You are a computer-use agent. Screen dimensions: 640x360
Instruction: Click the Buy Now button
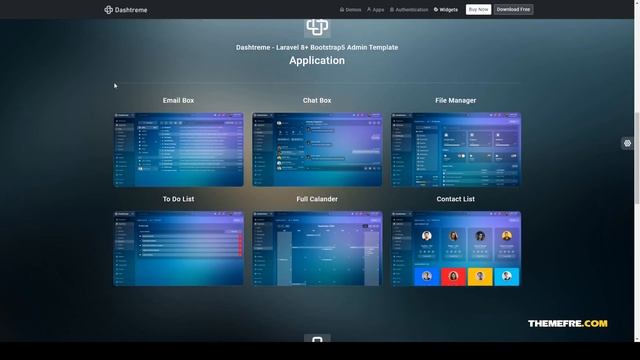coord(478,9)
